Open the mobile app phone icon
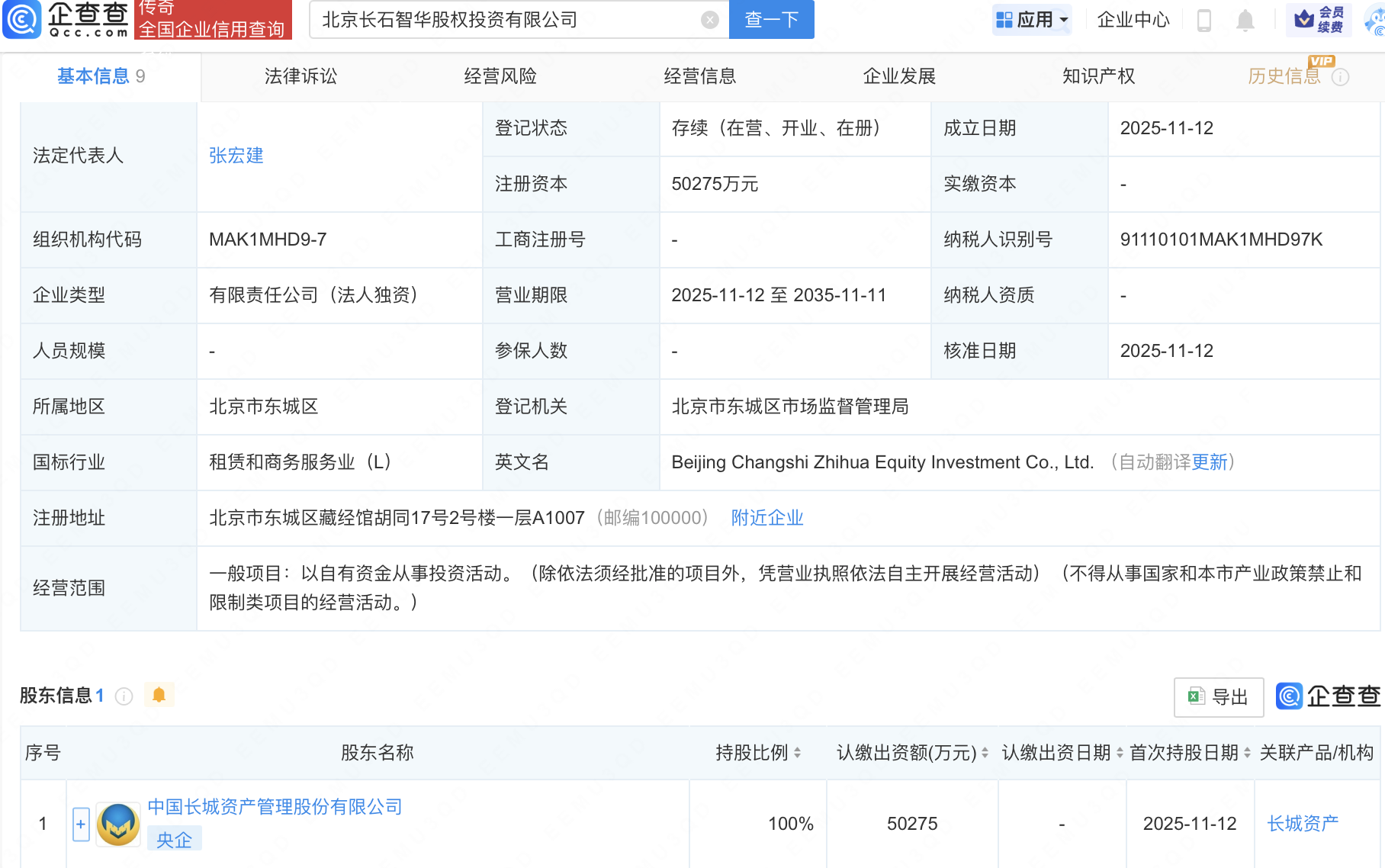The image size is (1385, 868). [1204, 20]
